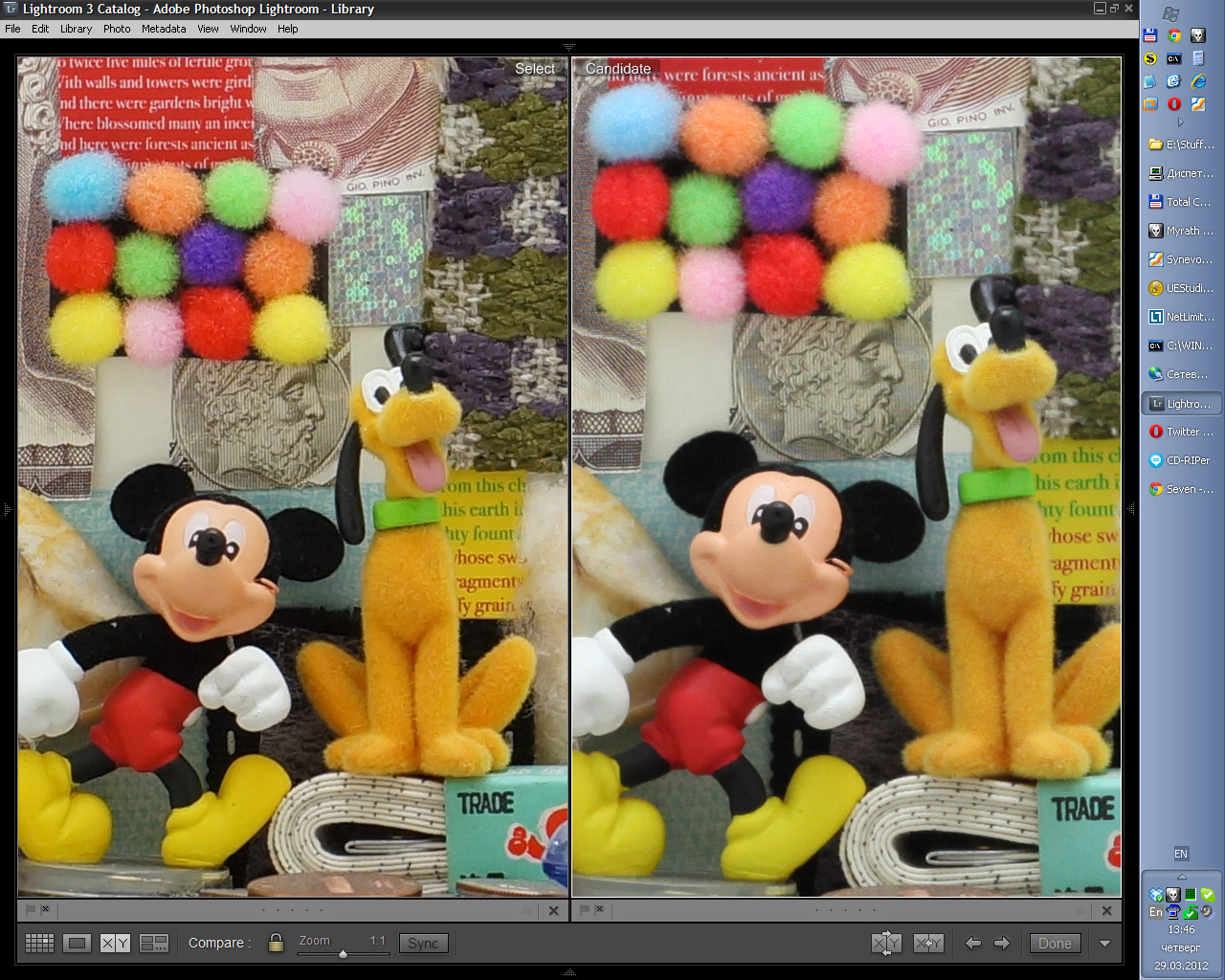
Task: Close the Select photo pane
Action: [553, 910]
